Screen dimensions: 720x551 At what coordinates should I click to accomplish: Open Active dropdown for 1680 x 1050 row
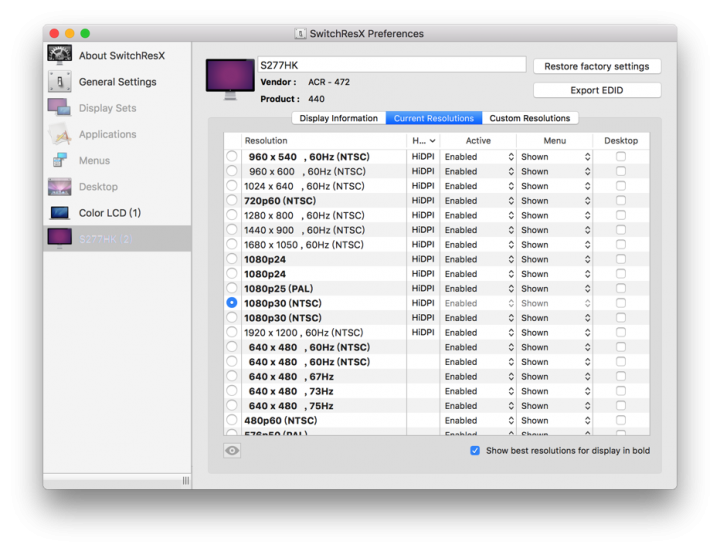click(x=478, y=245)
